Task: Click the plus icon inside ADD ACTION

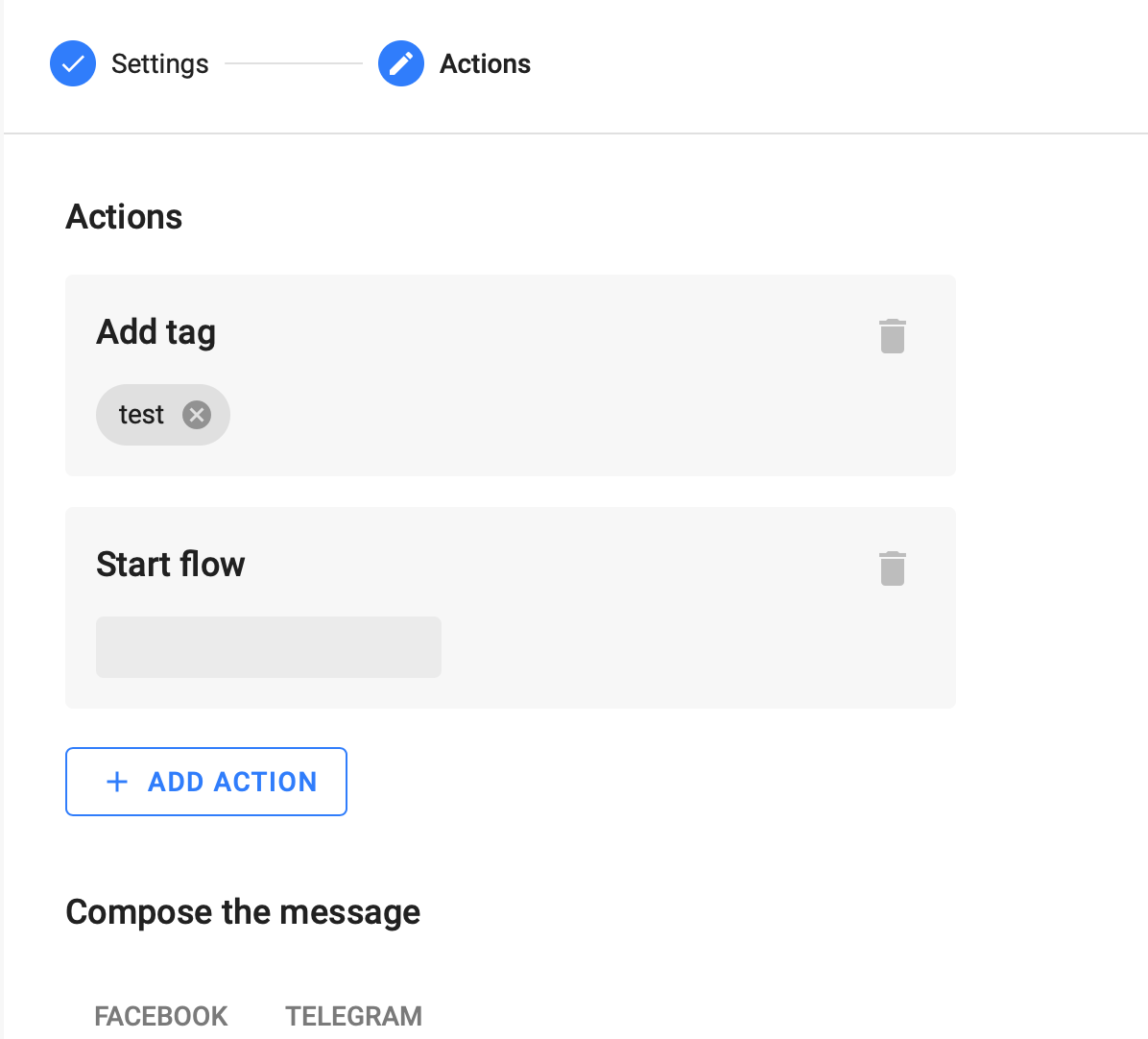Action: [116, 782]
